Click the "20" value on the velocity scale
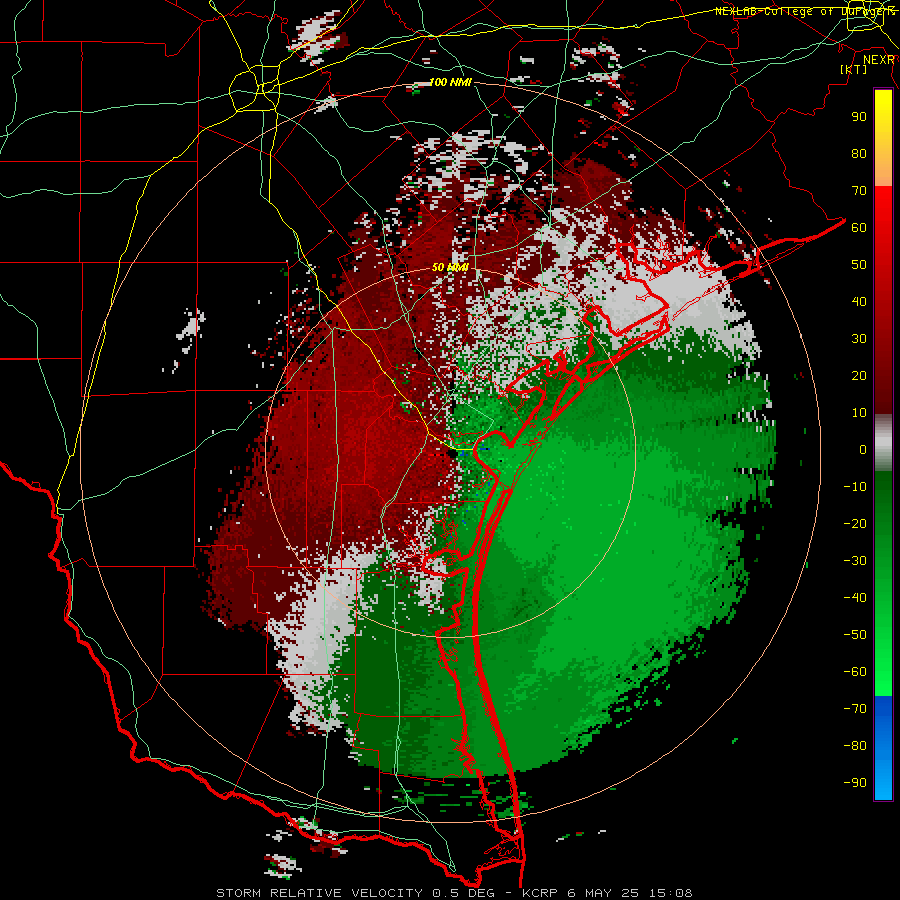Image resolution: width=900 pixels, height=900 pixels. (859, 375)
